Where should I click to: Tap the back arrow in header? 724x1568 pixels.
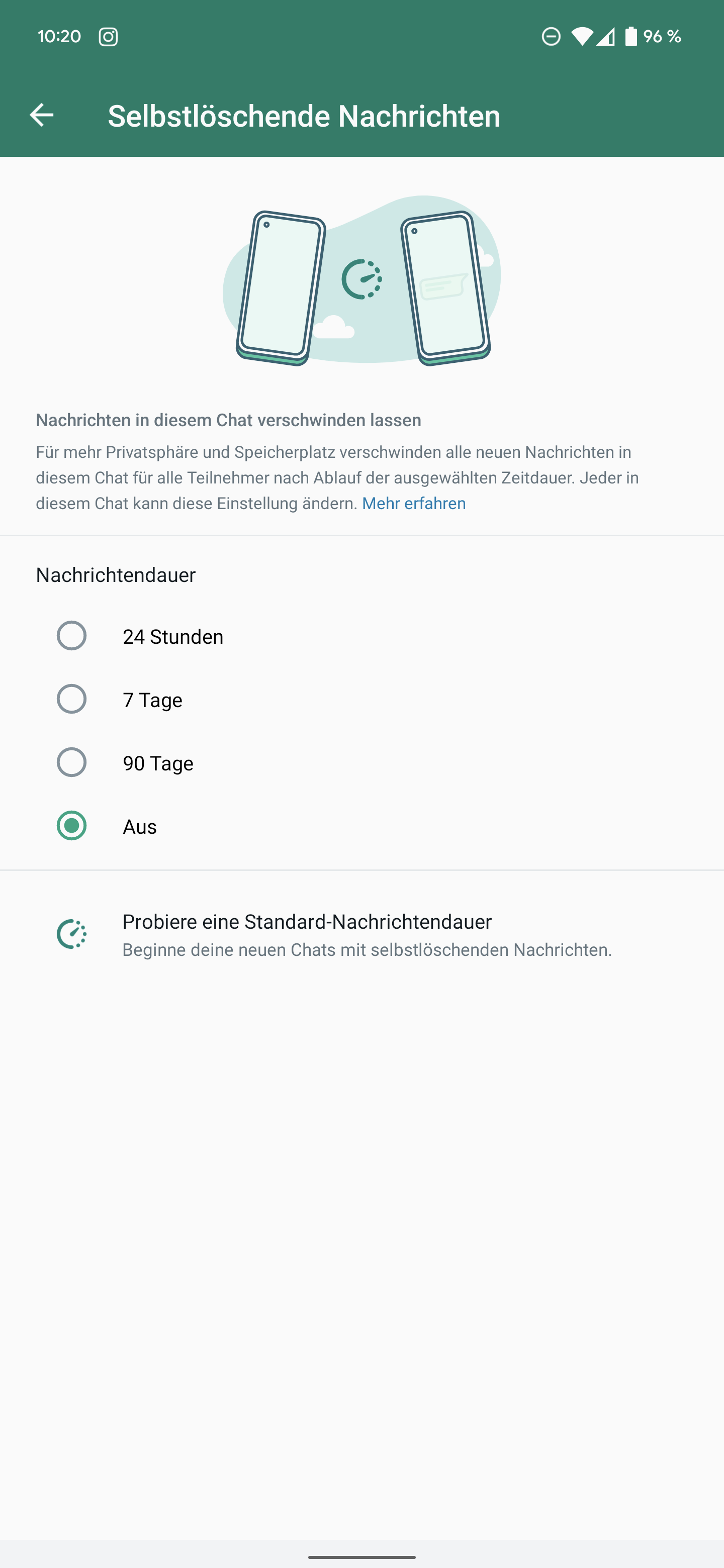[x=41, y=115]
